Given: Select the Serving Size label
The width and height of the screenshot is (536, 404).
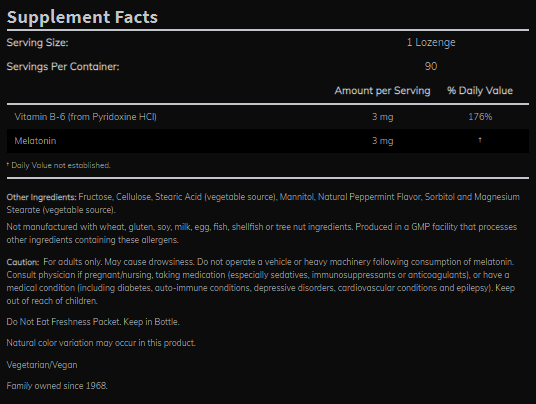Looking at the screenshot, I should (x=37, y=43).
